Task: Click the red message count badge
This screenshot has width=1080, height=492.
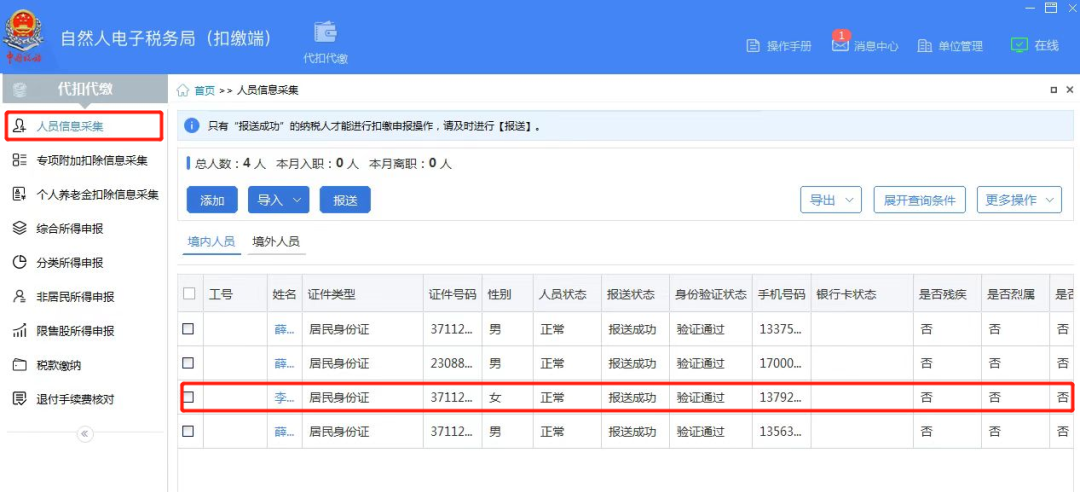Action: (840, 34)
